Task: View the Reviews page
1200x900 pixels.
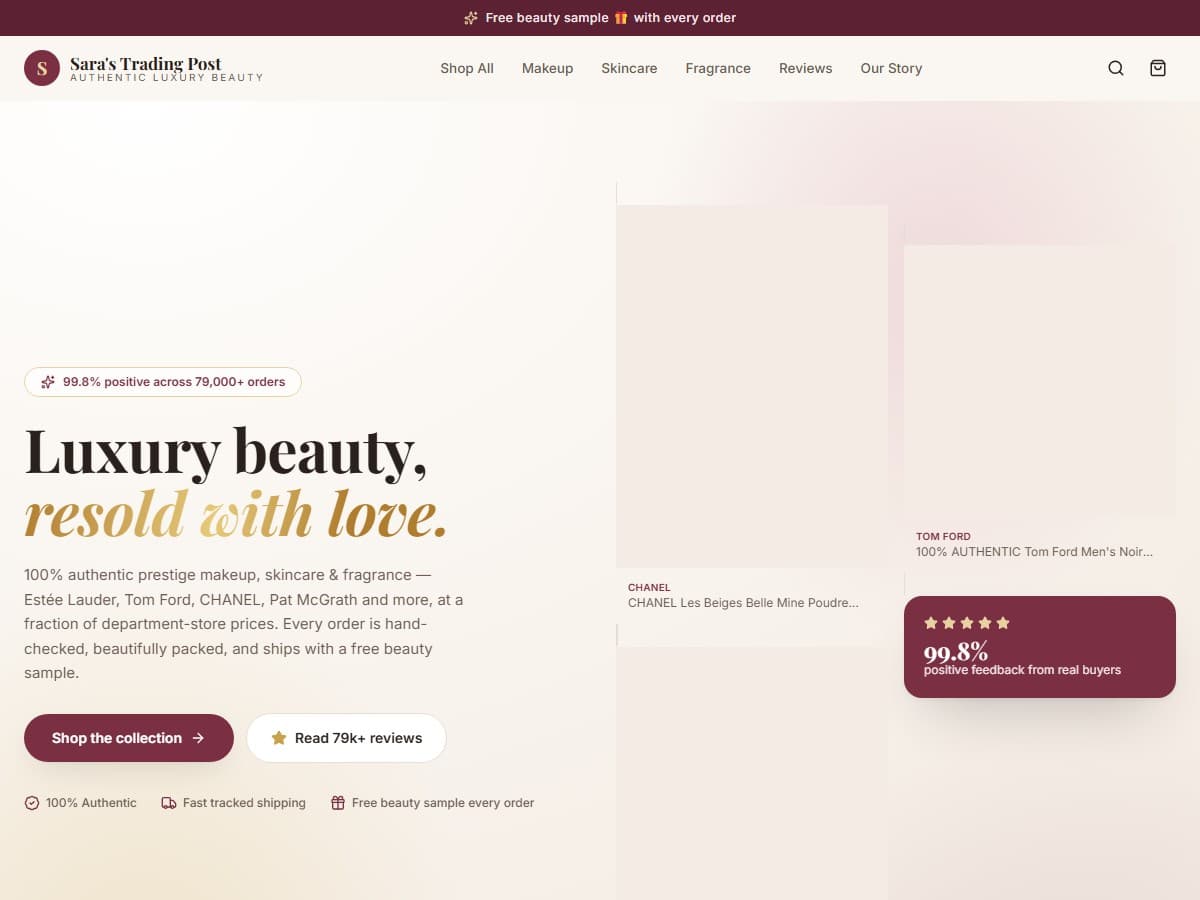Action: pos(806,68)
